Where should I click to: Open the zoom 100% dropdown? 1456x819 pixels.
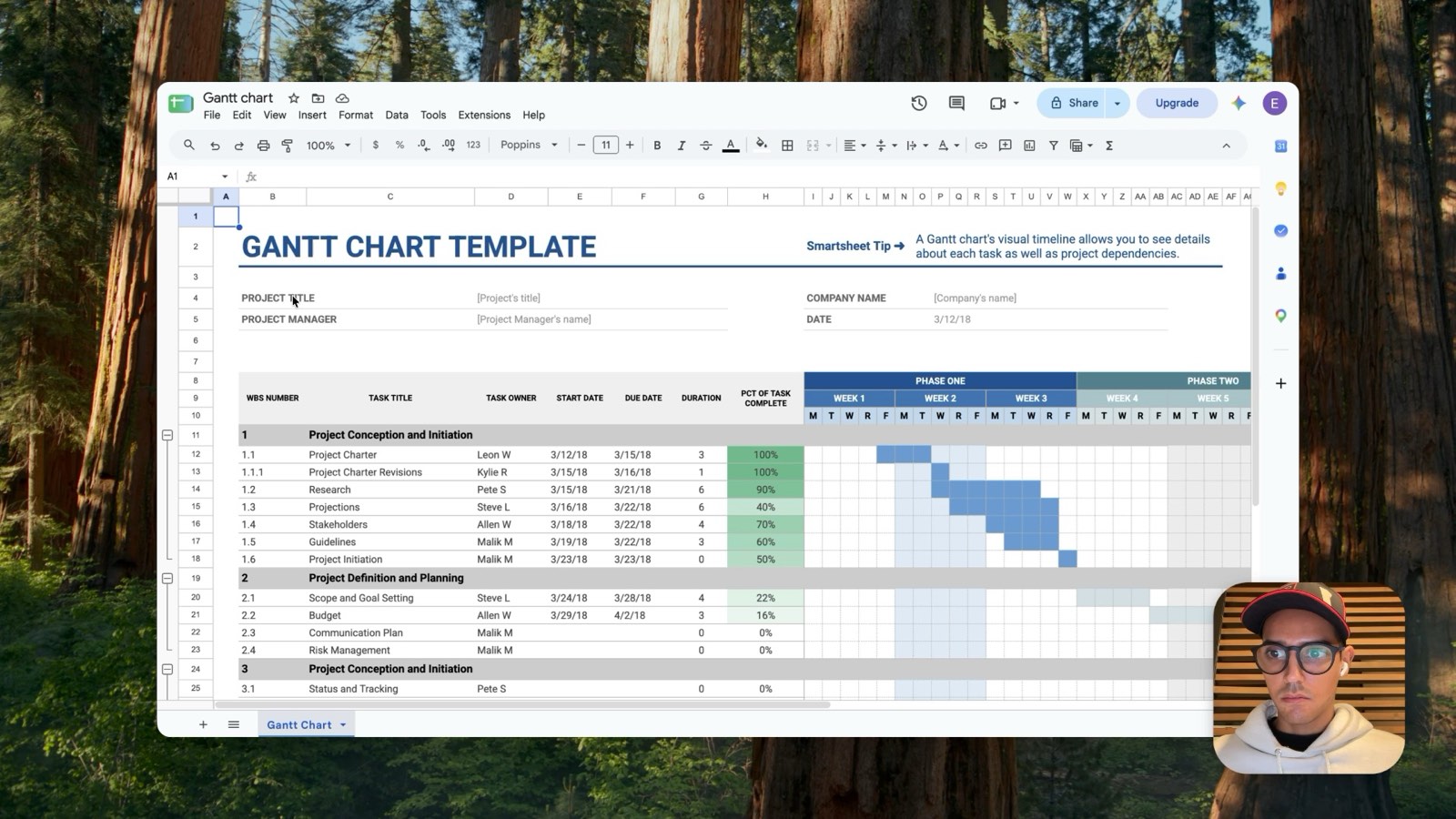[x=329, y=146]
